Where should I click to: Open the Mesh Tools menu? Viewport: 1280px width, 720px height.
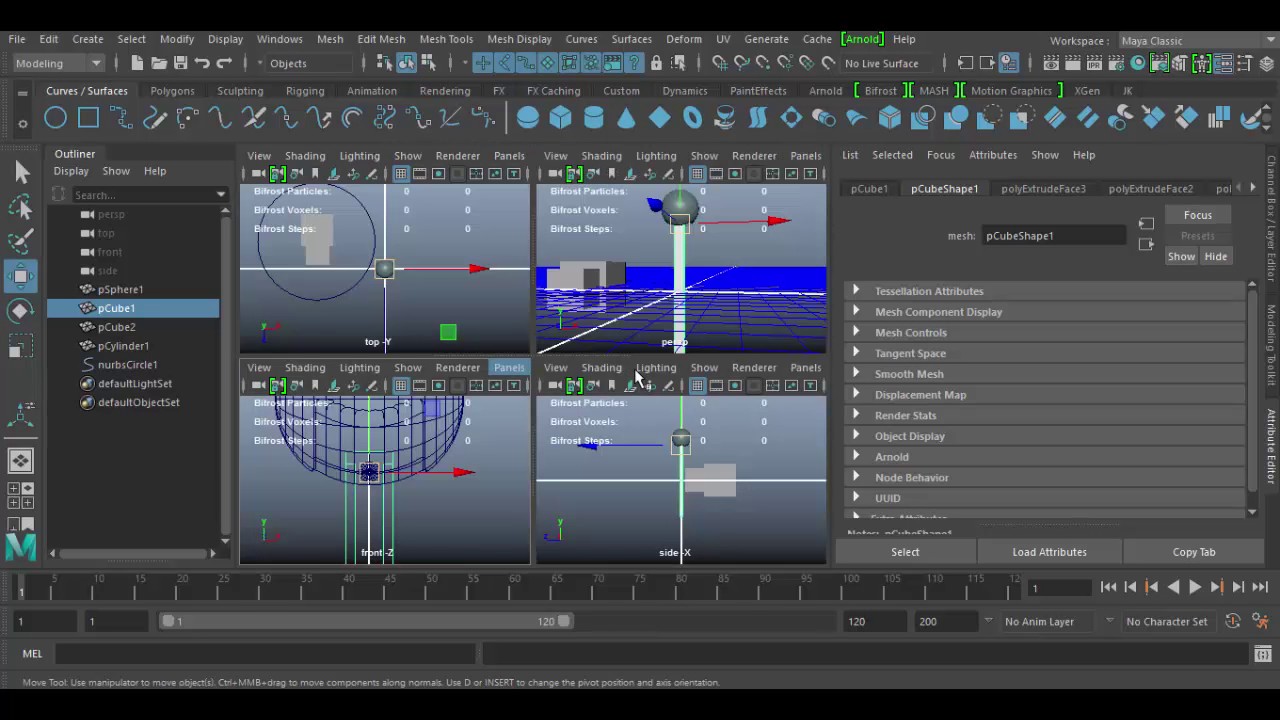coord(446,39)
